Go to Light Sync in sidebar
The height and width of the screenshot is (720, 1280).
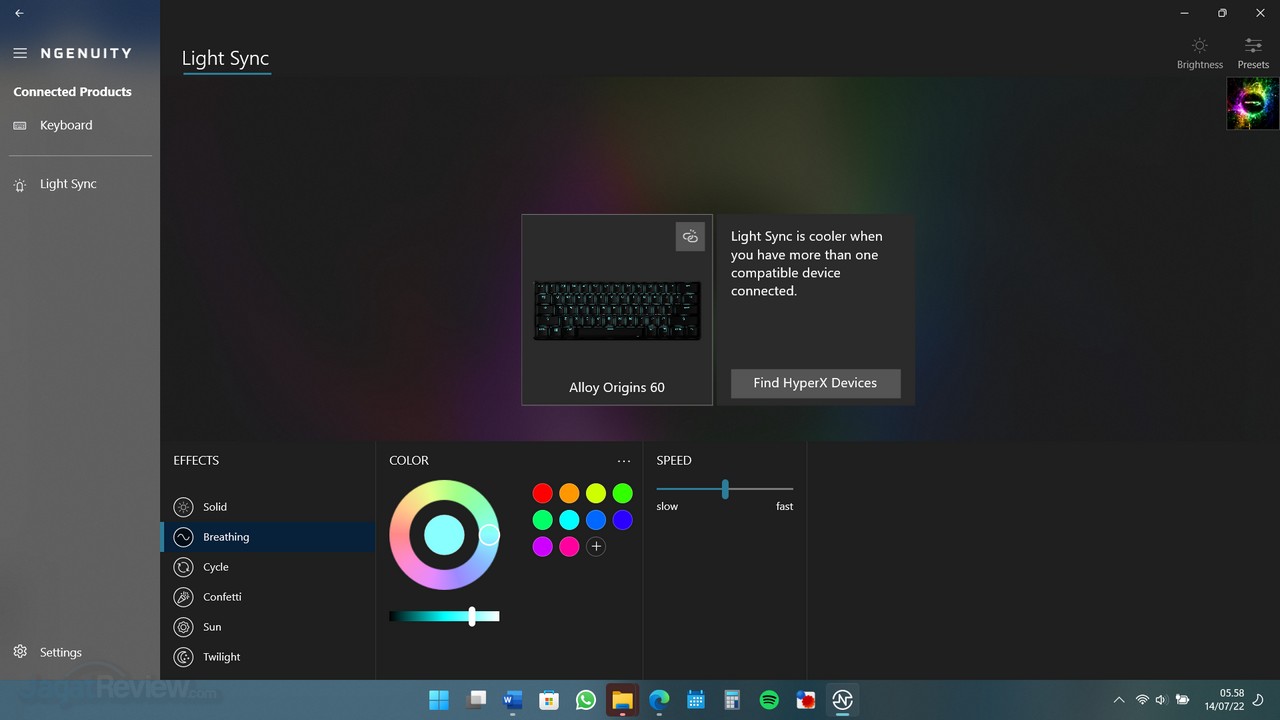tap(68, 184)
